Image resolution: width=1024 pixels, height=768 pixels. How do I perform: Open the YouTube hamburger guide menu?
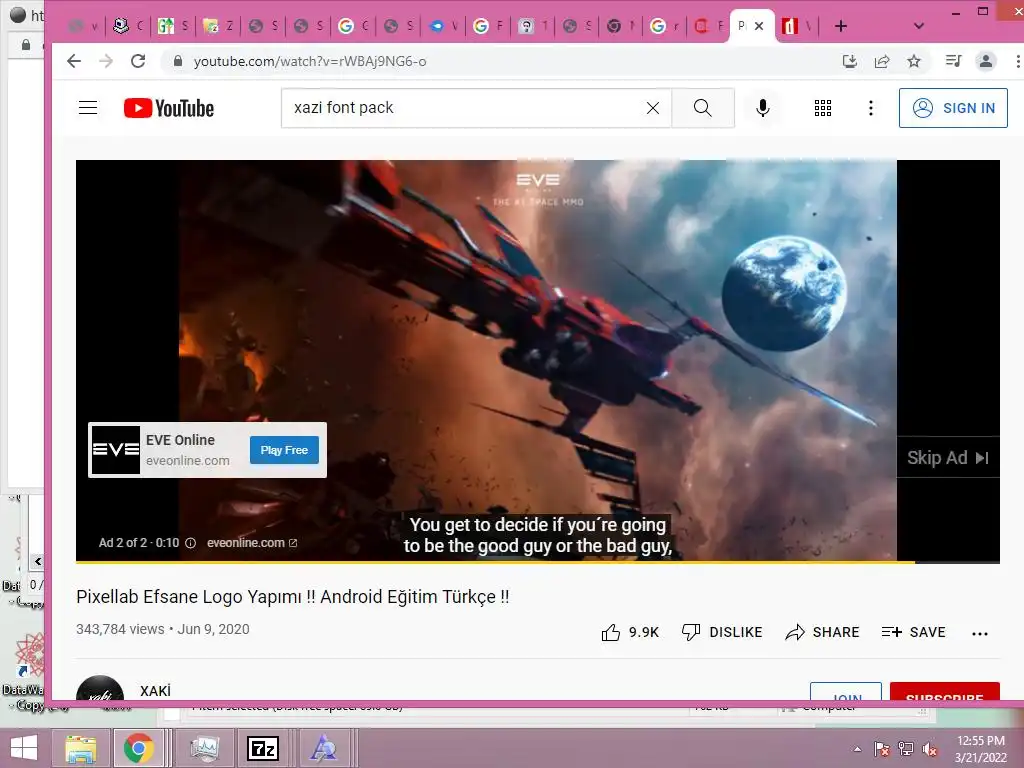click(x=88, y=108)
